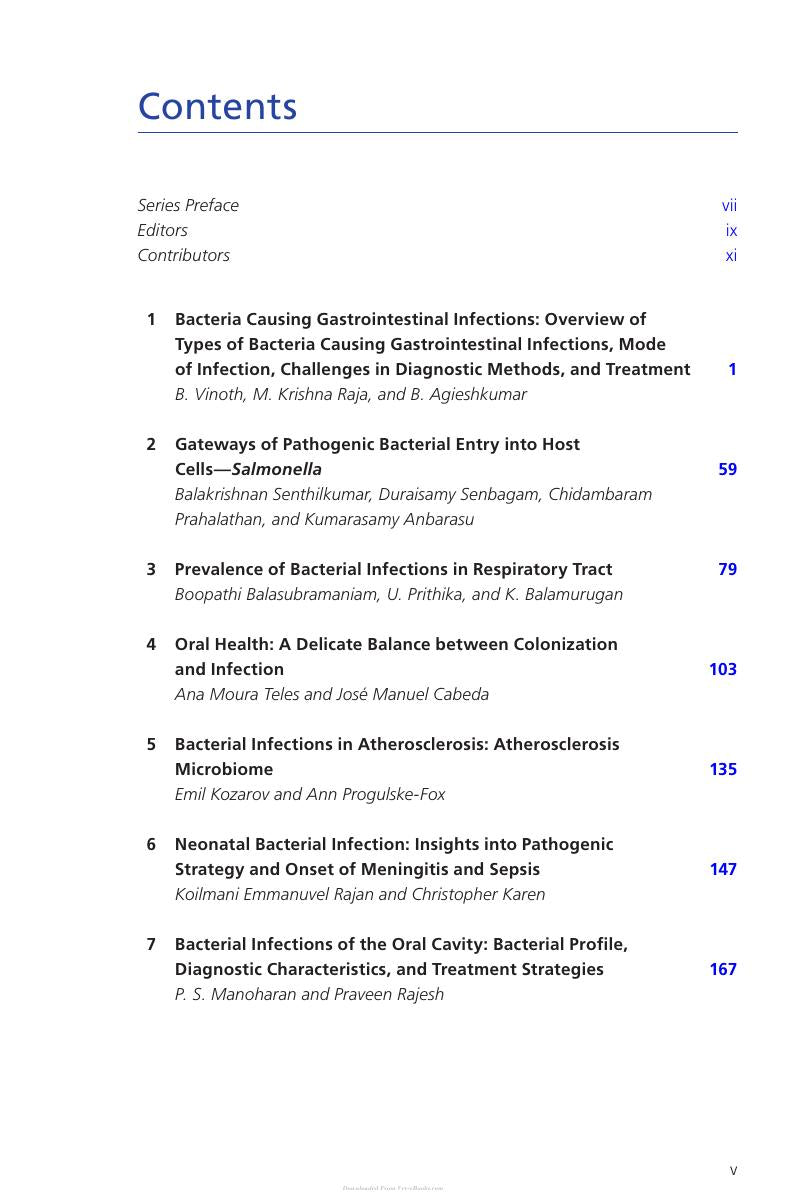Click author line P. S. Manoharan
This screenshot has height=1200, width=788.
tap(309, 994)
